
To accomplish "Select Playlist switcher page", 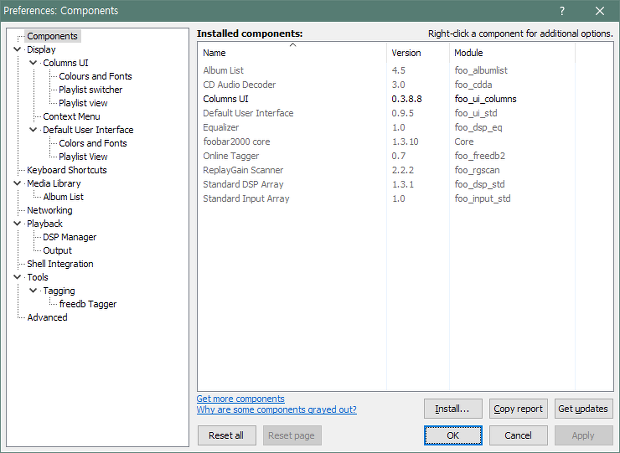I will 91,90.
